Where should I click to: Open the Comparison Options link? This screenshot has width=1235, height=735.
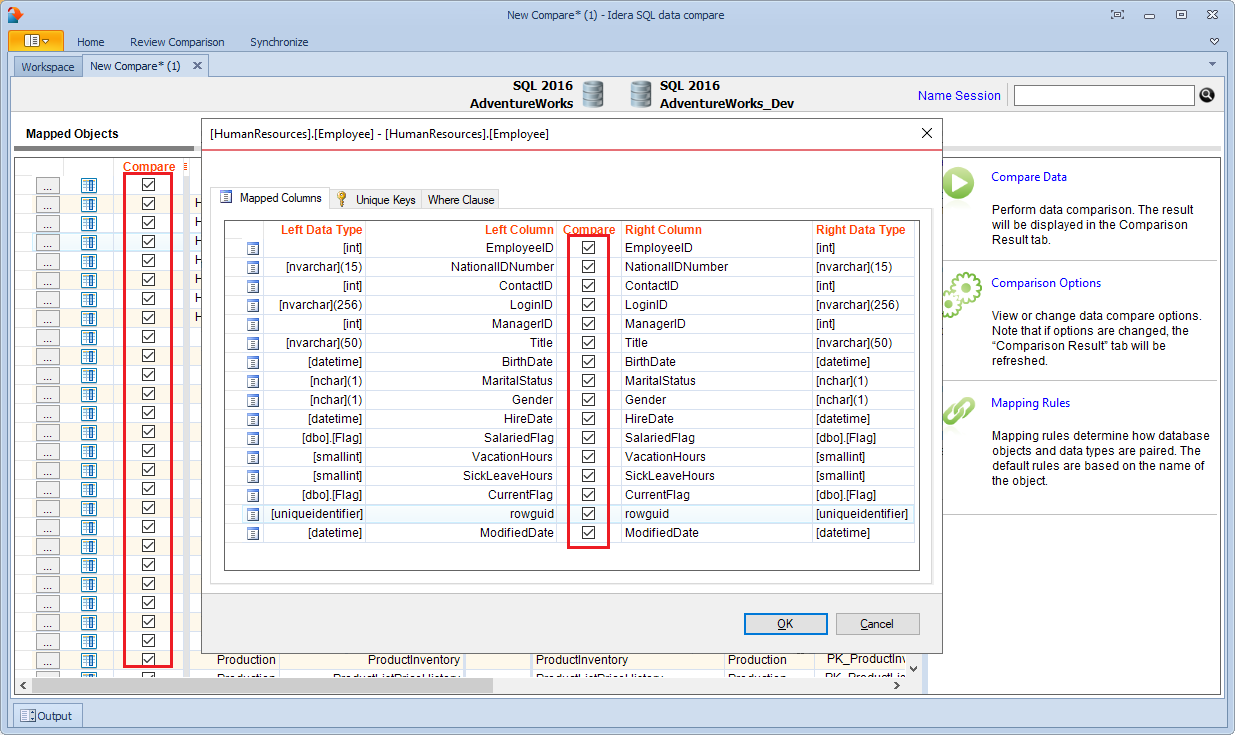(x=1046, y=283)
